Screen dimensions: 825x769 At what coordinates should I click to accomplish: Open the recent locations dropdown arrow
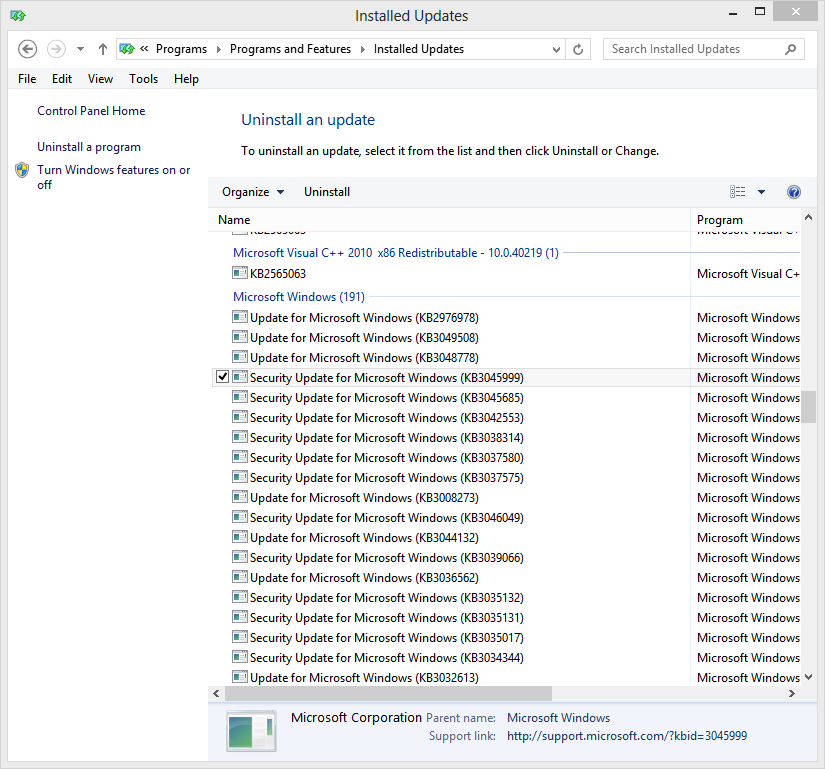81,49
